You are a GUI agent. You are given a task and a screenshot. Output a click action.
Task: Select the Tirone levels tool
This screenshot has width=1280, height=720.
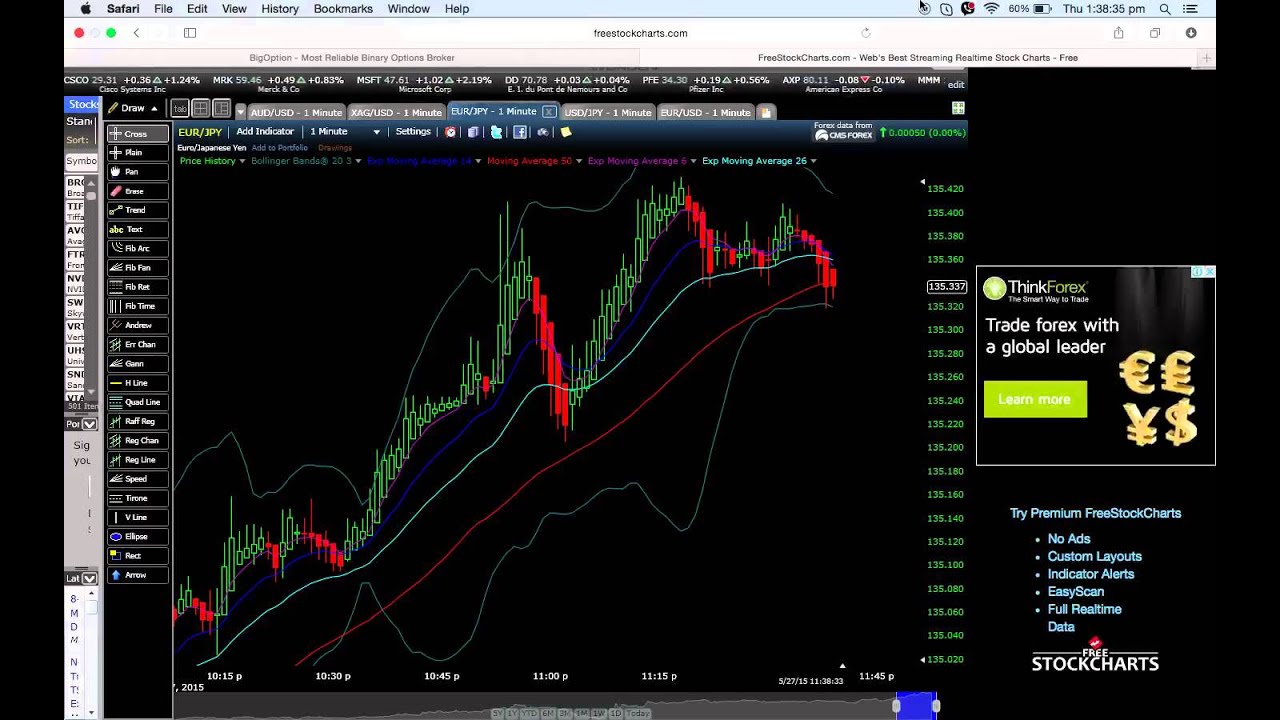point(137,498)
